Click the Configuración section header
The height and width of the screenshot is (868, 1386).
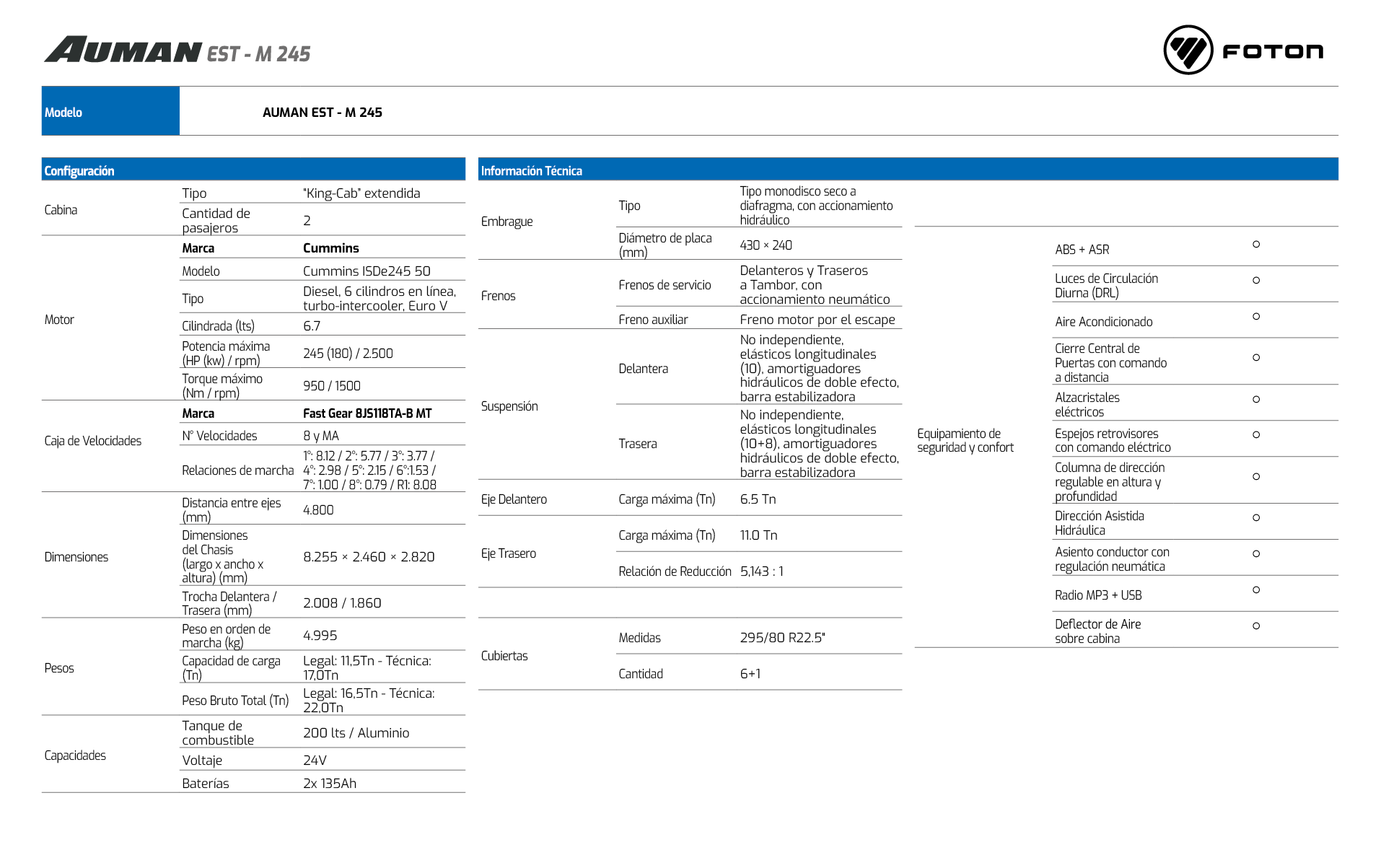[253, 170]
